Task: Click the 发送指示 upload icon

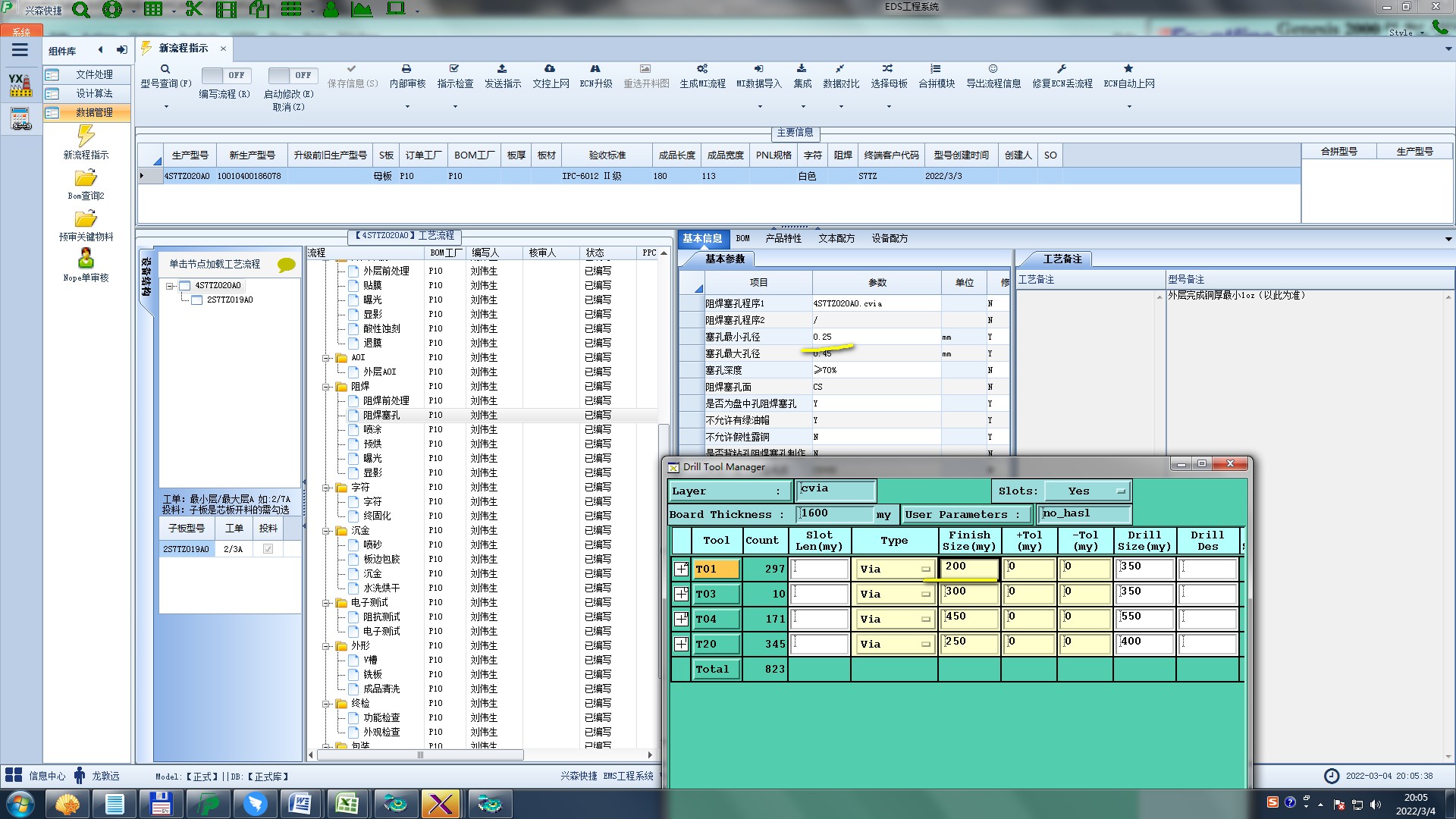Action: [502, 69]
